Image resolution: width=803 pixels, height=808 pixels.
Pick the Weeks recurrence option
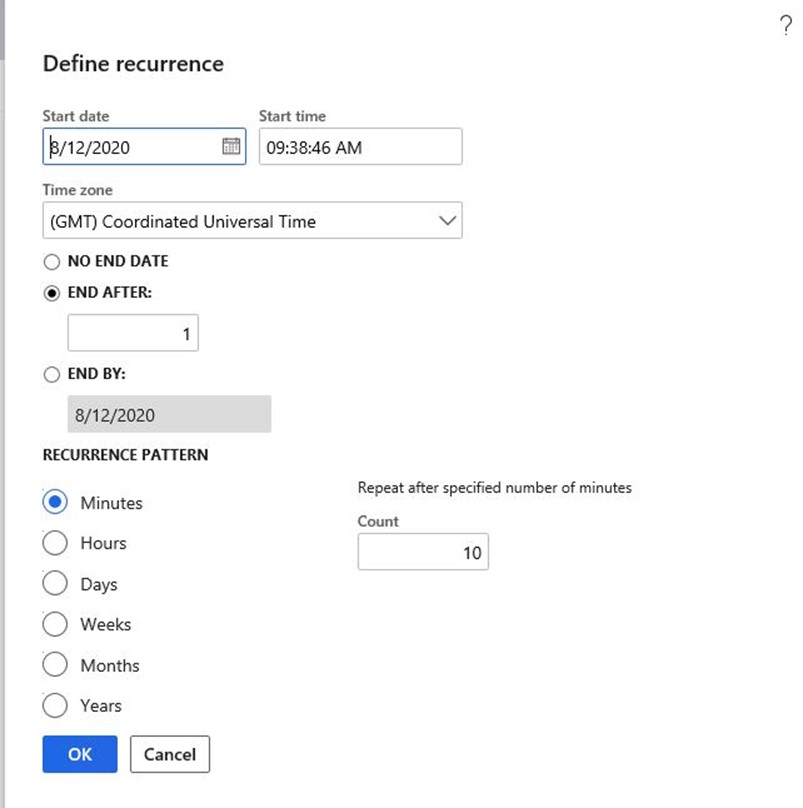[55, 624]
